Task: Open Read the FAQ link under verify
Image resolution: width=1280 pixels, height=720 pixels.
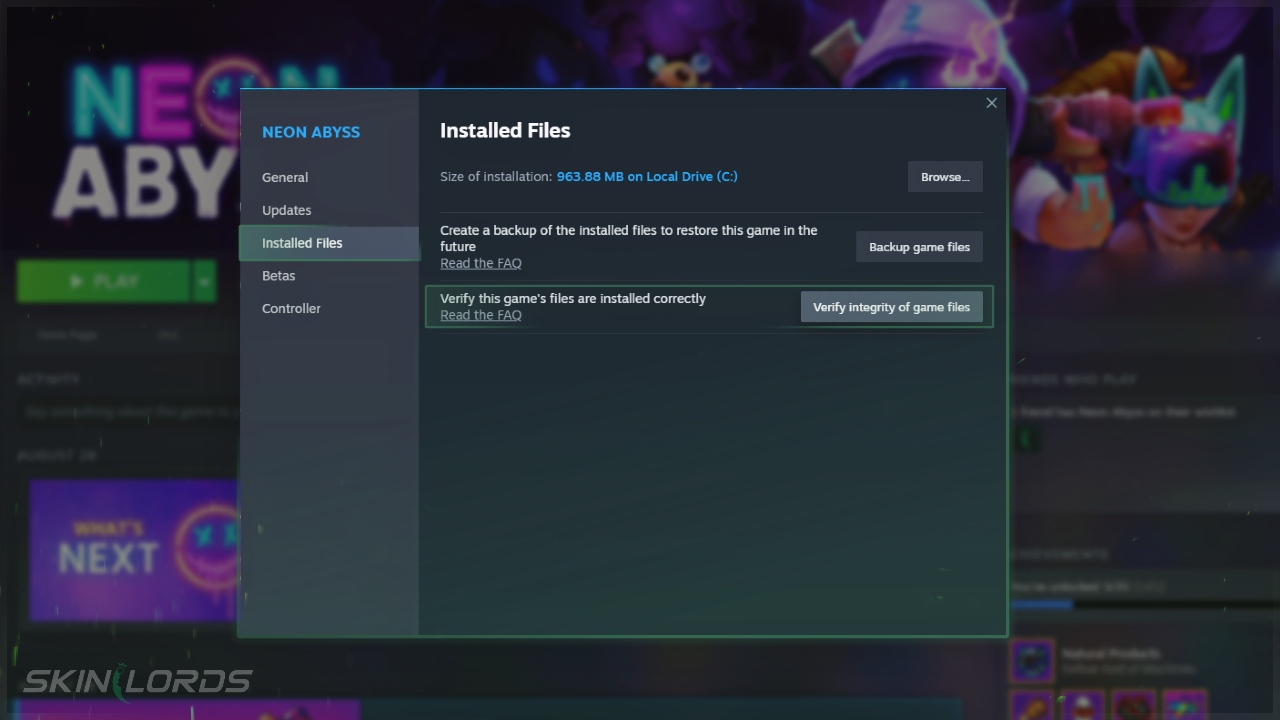Action: [x=481, y=315]
